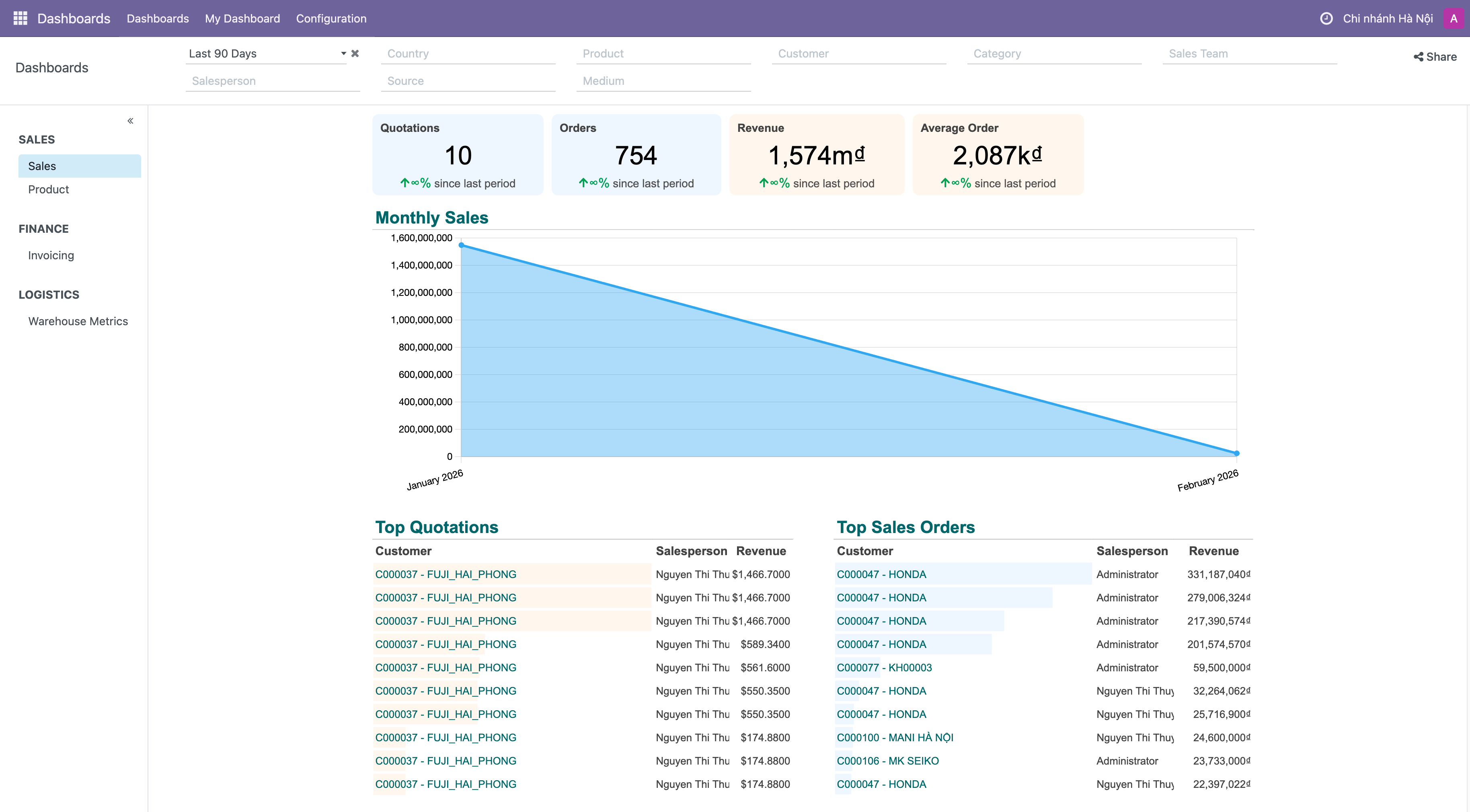The image size is (1470, 812).
Task: Open the Invoicing dashboard
Action: click(51, 255)
